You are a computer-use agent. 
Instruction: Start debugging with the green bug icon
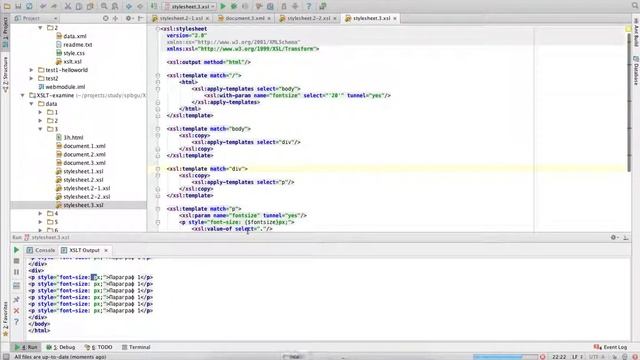pos(234,6)
